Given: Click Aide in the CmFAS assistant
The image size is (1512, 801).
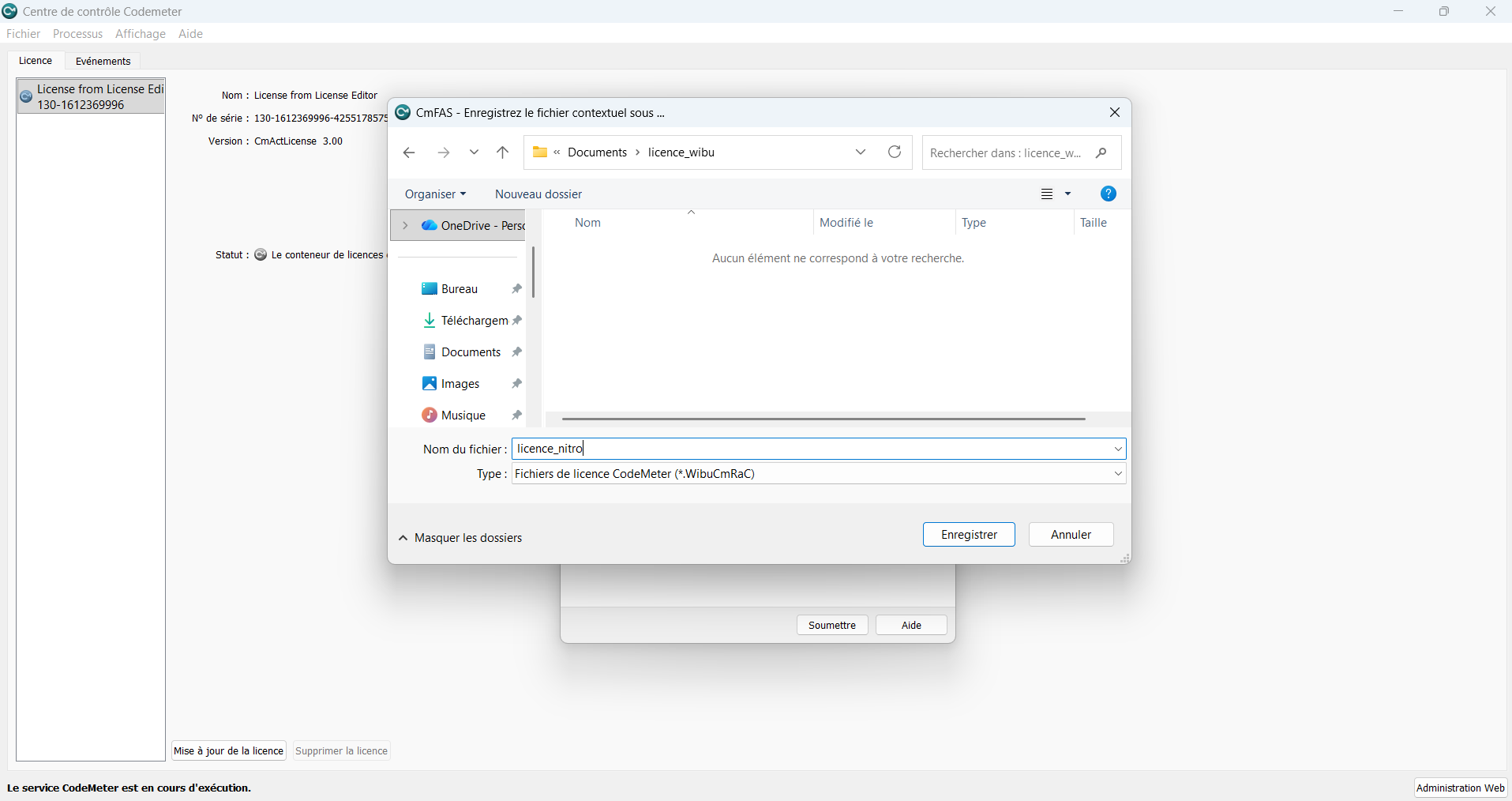Looking at the screenshot, I should [x=911, y=625].
